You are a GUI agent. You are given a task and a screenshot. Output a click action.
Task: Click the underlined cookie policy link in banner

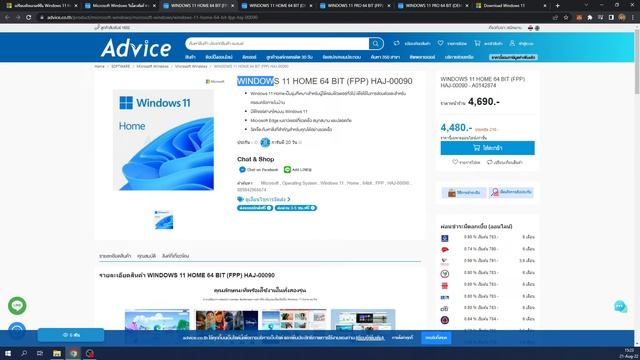pos(370,338)
